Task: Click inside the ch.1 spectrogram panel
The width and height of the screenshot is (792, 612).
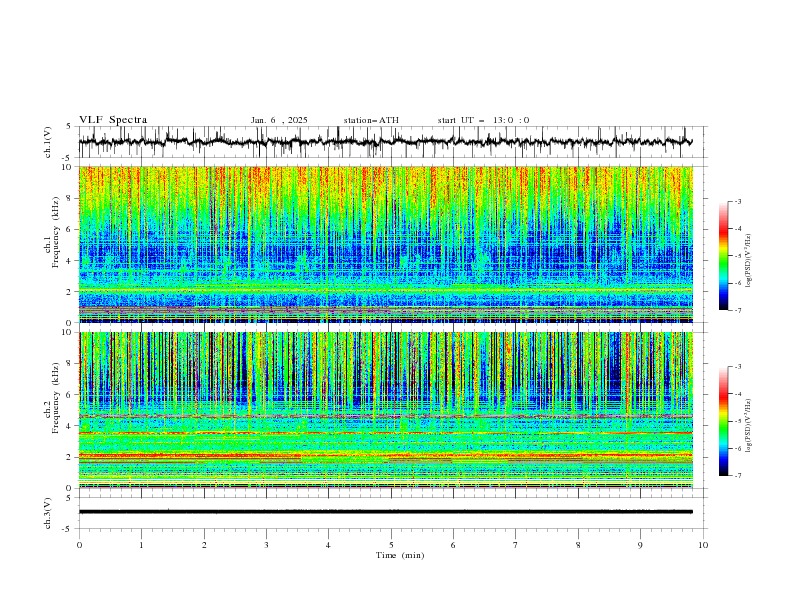Action: pyautogui.click(x=385, y=244)
